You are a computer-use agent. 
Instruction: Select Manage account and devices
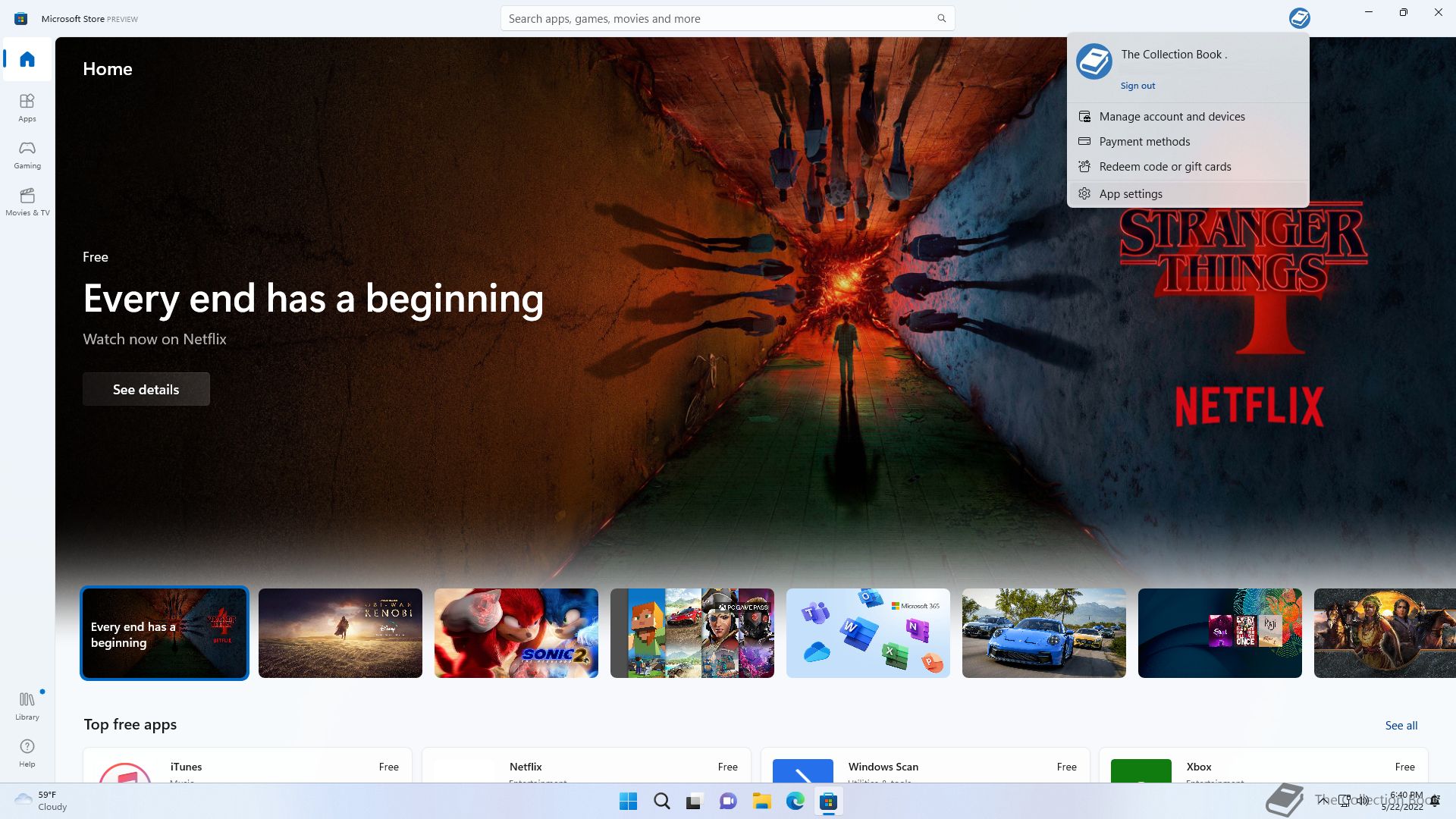[1188, 117]
